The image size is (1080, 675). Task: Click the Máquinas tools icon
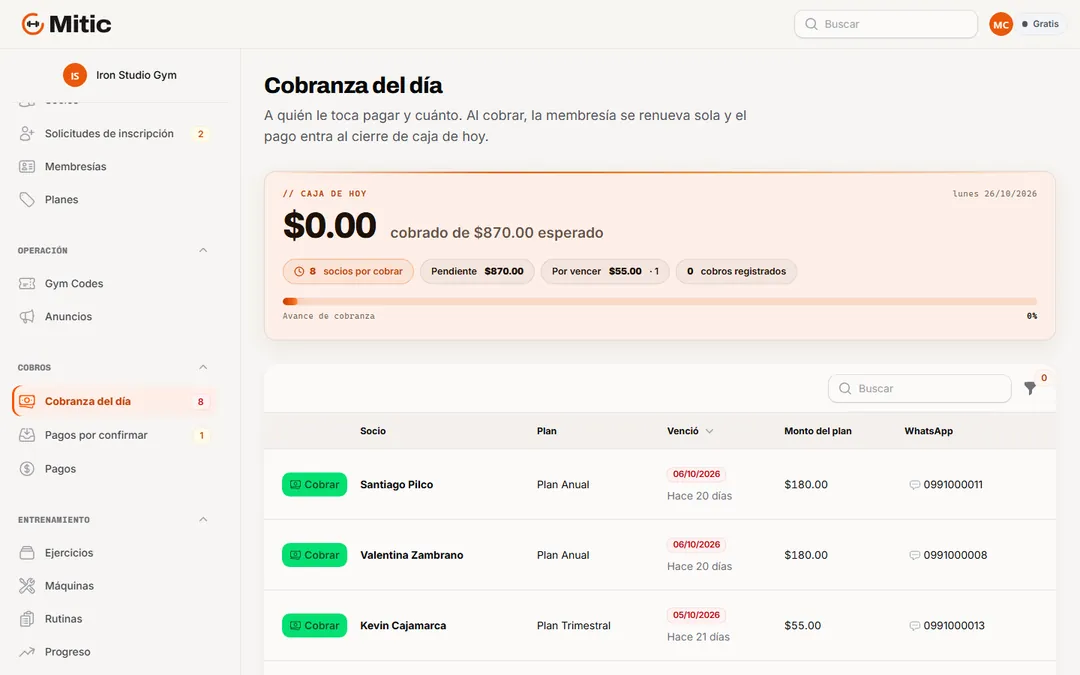point(27,586)
